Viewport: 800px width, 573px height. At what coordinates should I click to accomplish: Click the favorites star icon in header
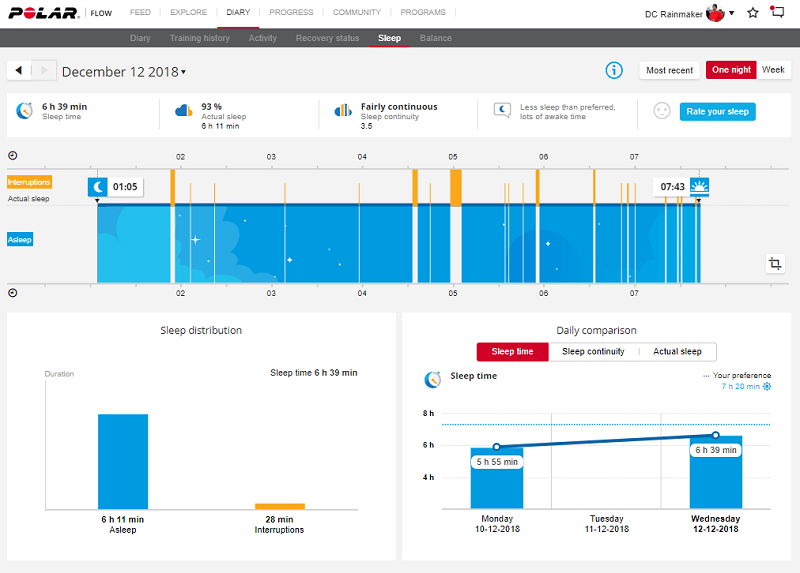[752, 13]
